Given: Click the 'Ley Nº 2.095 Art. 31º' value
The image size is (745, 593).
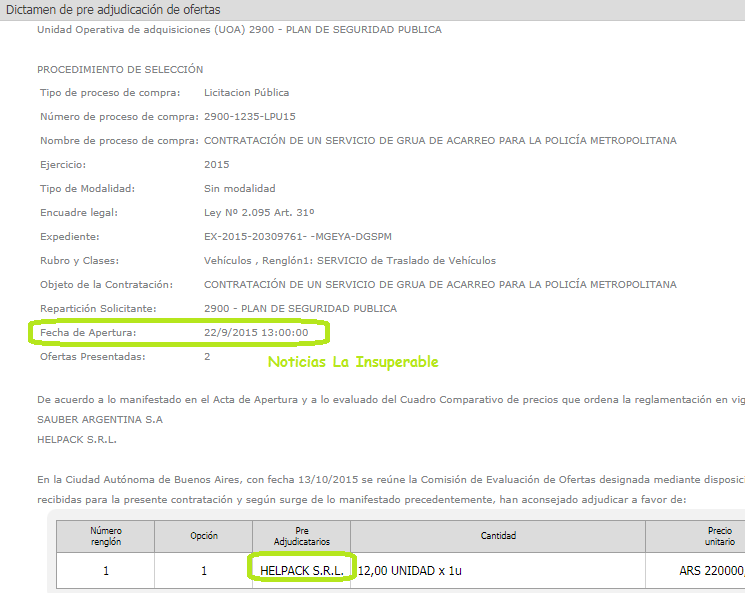Looking at the screenshot, I should point(259,213).
